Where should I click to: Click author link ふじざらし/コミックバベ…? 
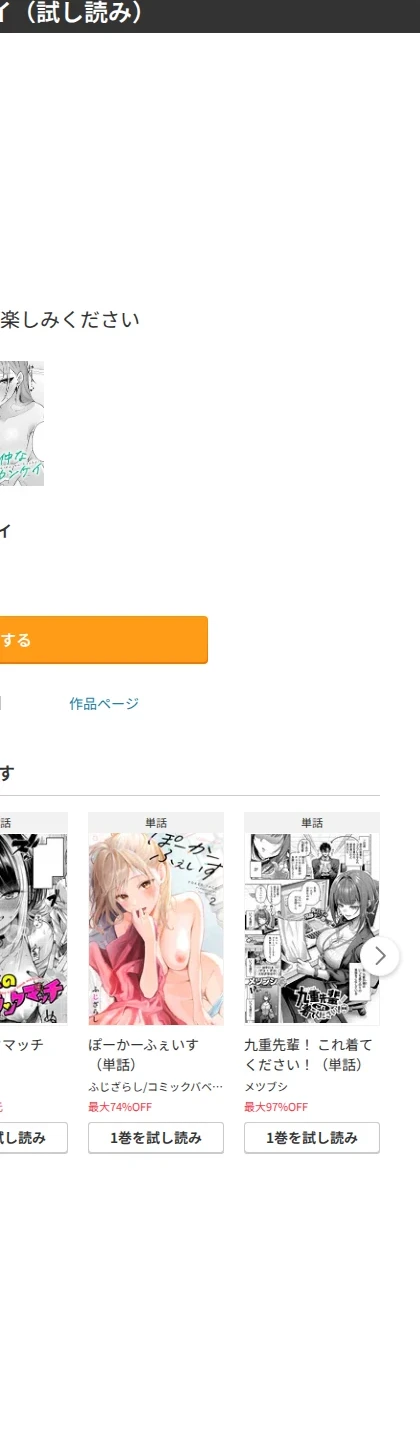(155, 1087)
